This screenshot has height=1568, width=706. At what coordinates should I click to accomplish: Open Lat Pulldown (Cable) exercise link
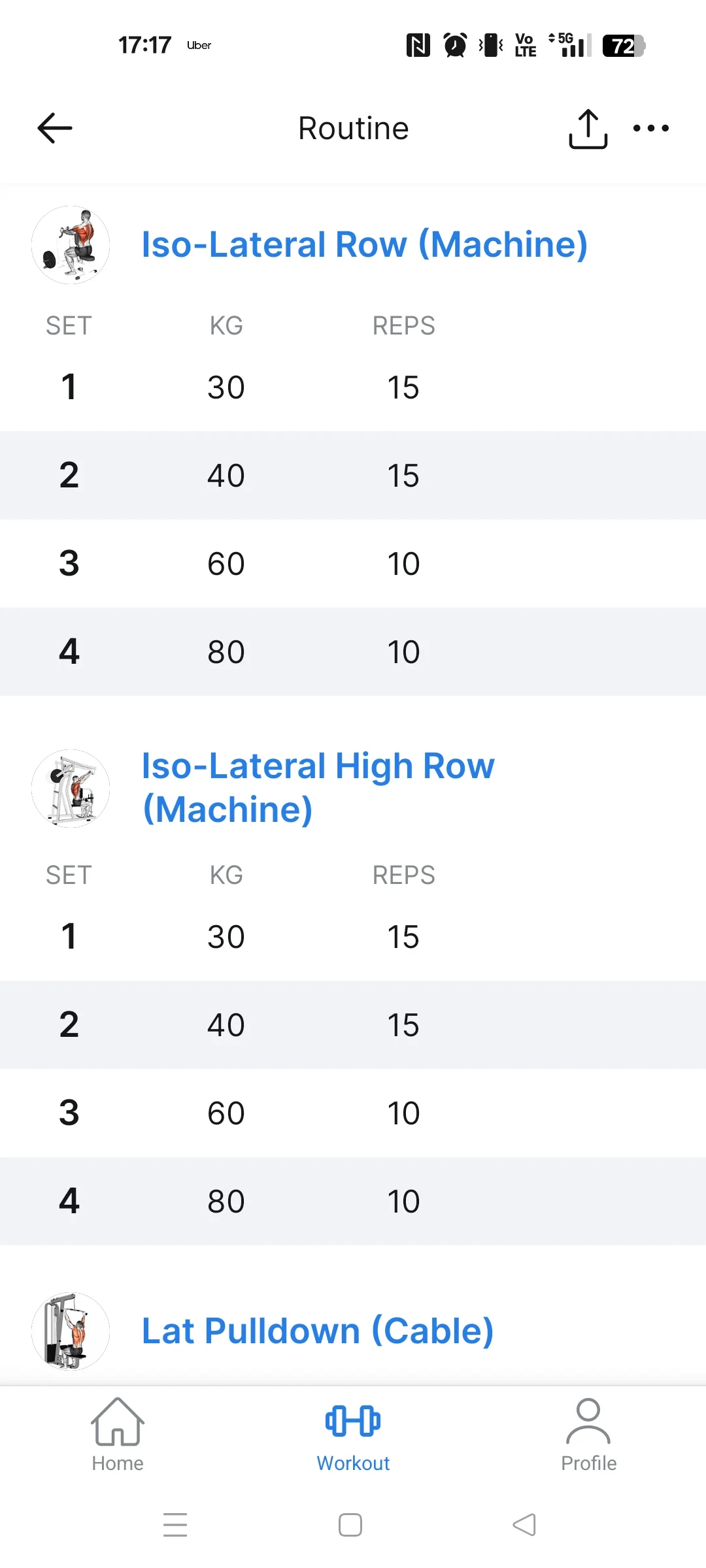pyautogui.click(x=318, y=1331)
